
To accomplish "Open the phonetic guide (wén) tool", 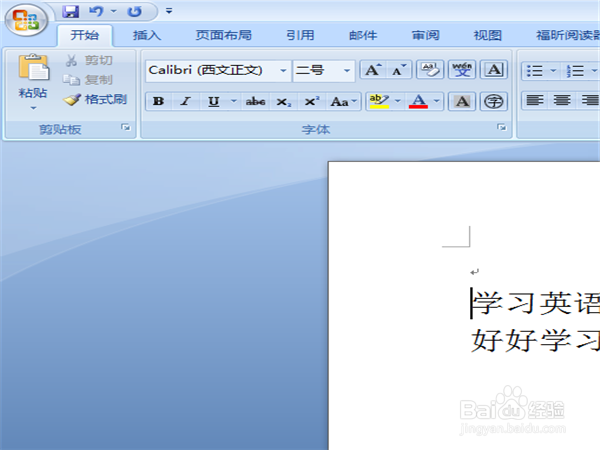I will pos(462,70).
